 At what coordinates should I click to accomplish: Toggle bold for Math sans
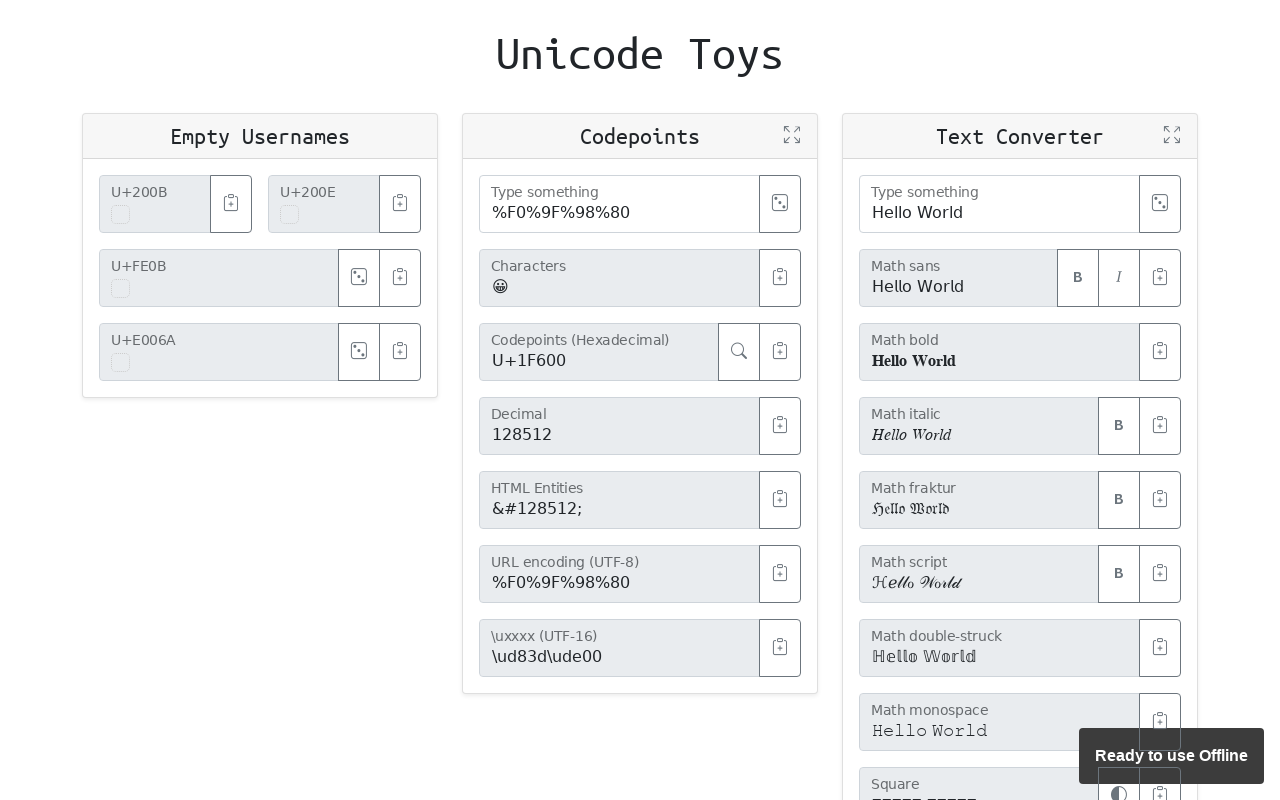[1078, 278]
